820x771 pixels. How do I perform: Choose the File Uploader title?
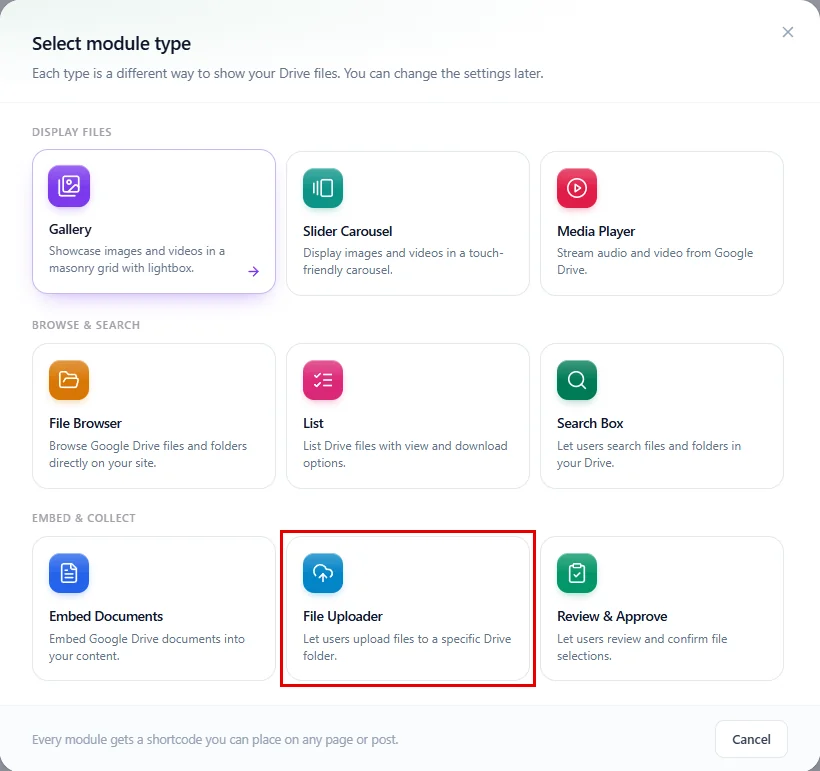(x=343, y=617)
